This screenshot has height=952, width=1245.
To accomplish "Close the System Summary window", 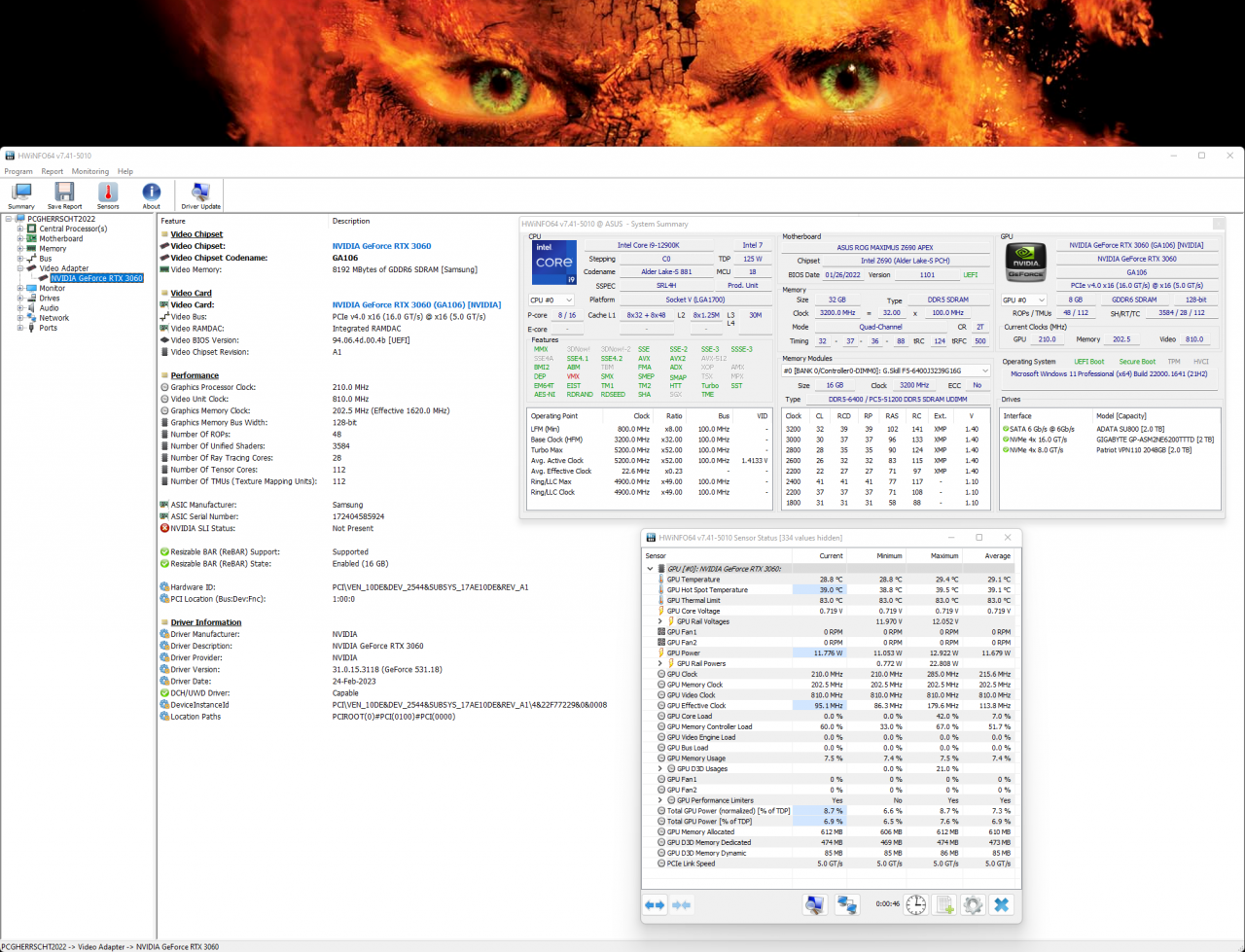I will [1219, 224].
